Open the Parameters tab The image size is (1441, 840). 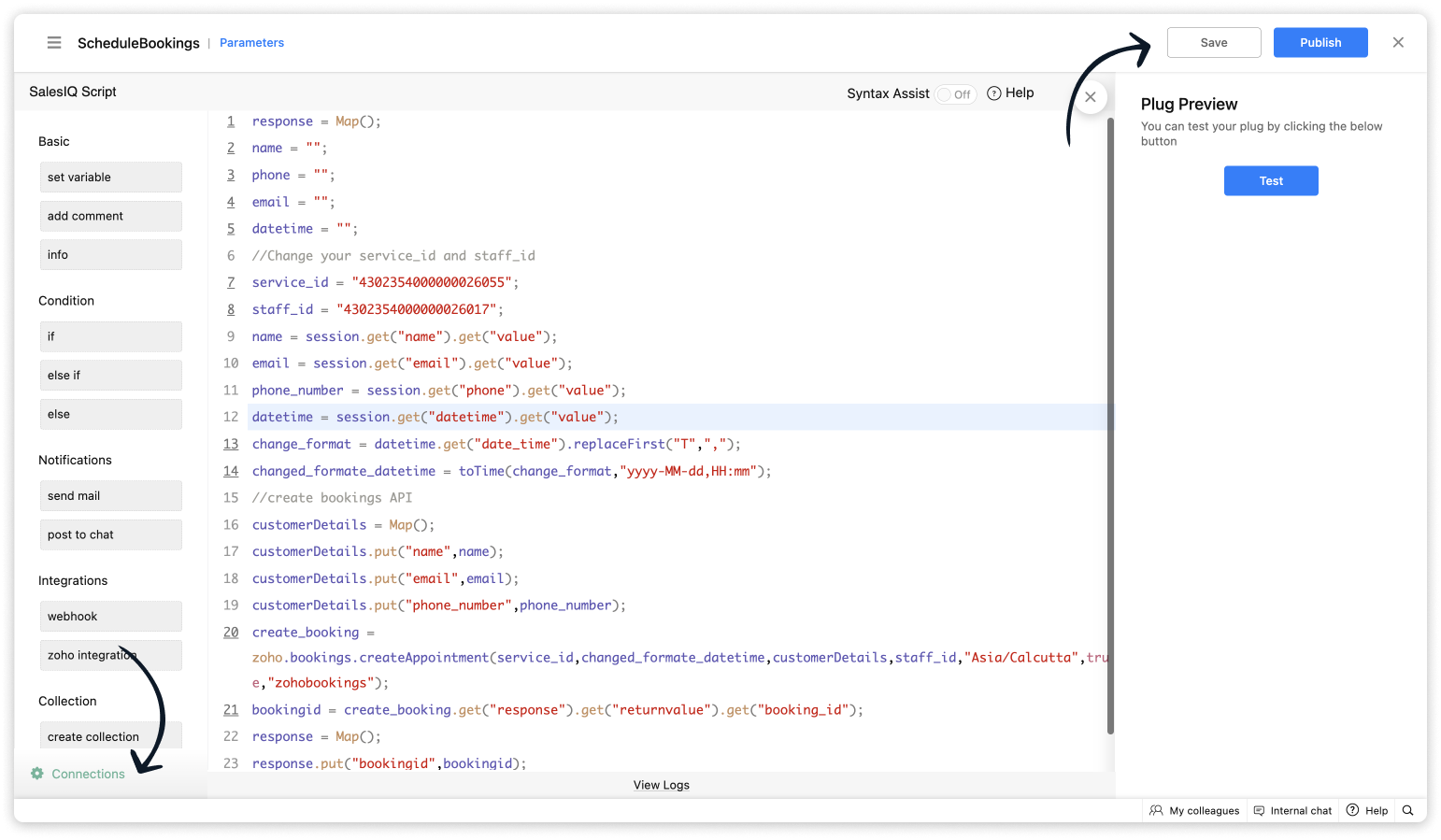251,43
